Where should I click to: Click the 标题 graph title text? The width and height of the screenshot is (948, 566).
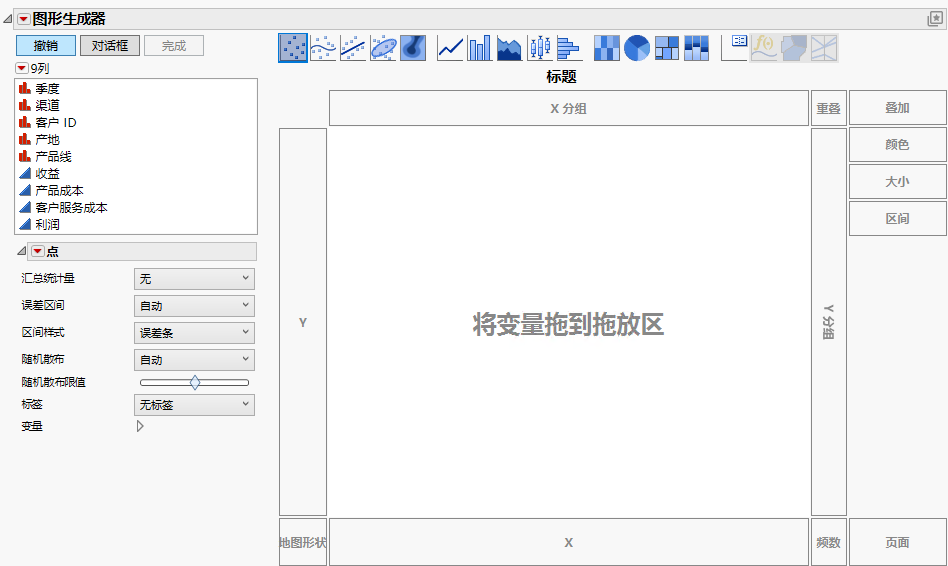(x=562, y=77)
